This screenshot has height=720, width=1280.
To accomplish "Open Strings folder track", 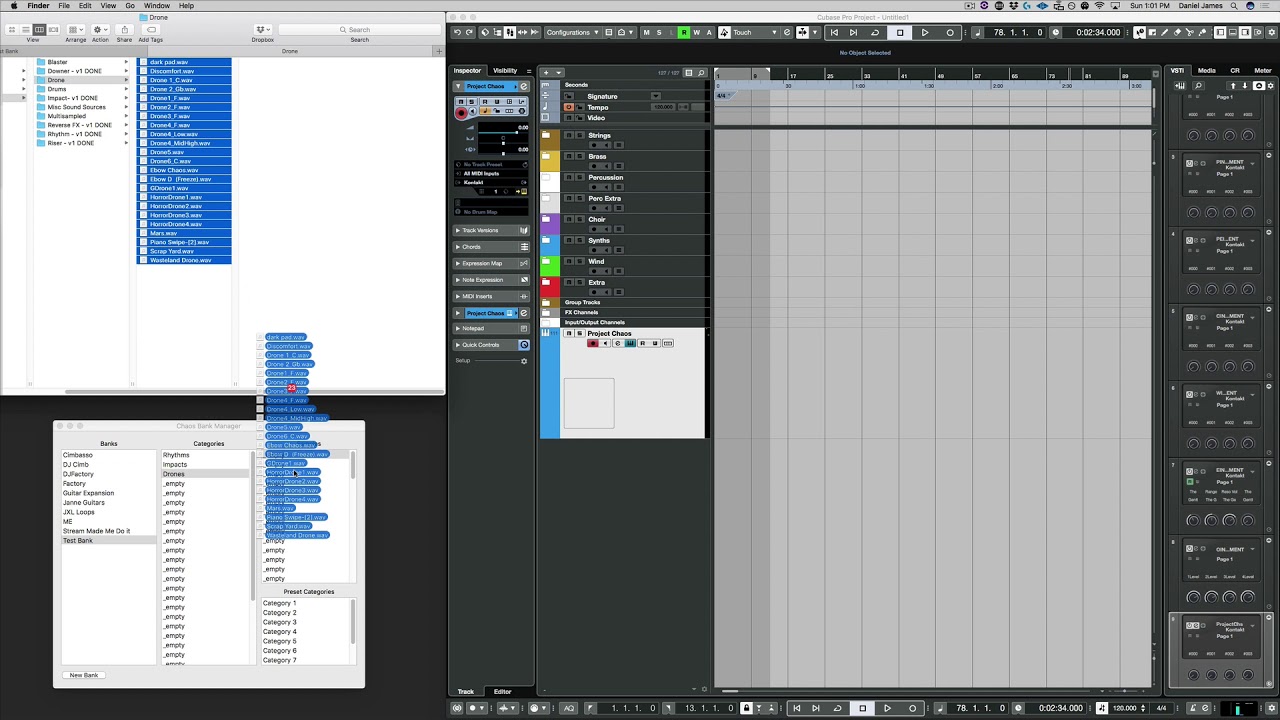I will click(x=546, y=135).
